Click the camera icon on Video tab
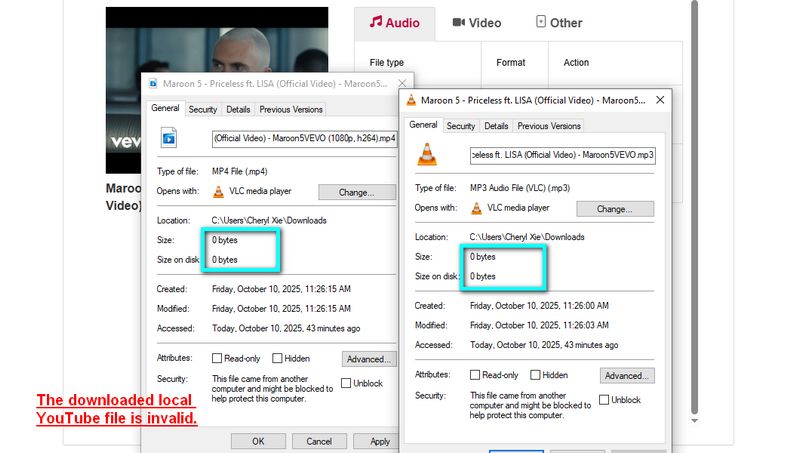This screenshot has width=800, height=453. click(458, 22)
